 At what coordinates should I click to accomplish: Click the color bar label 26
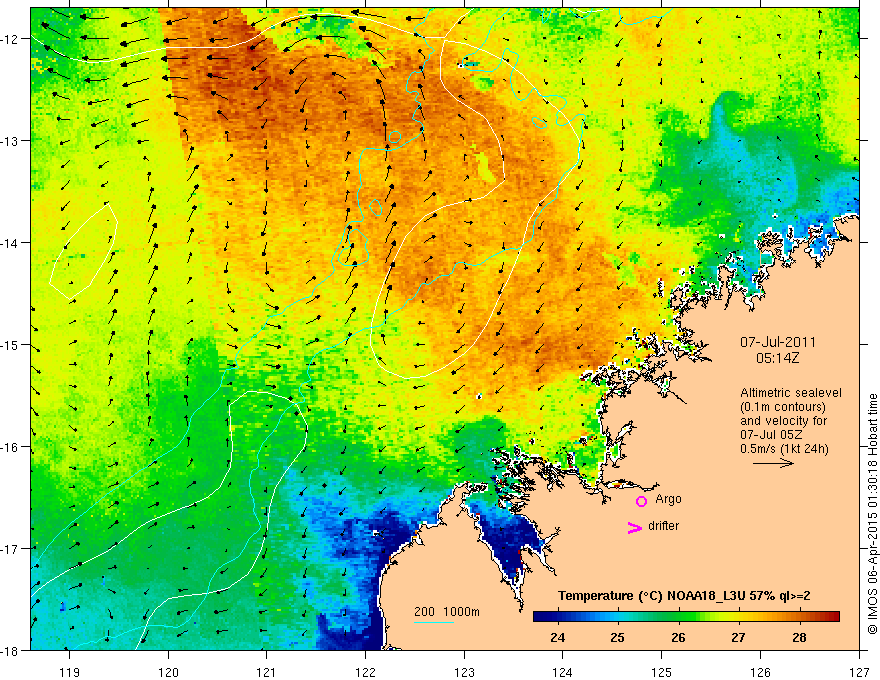pyautogui.click(x=678, y=637)
